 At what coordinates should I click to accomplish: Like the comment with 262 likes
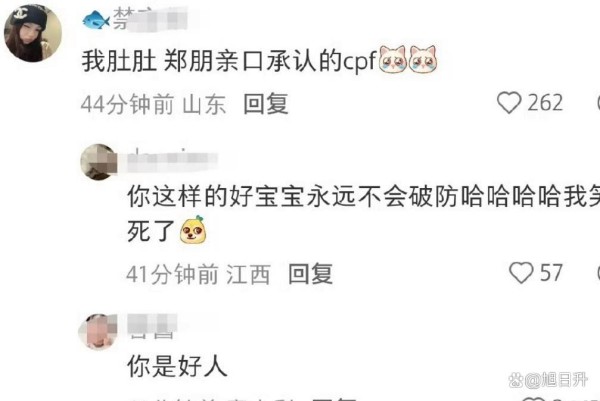[x=509, y=103]
